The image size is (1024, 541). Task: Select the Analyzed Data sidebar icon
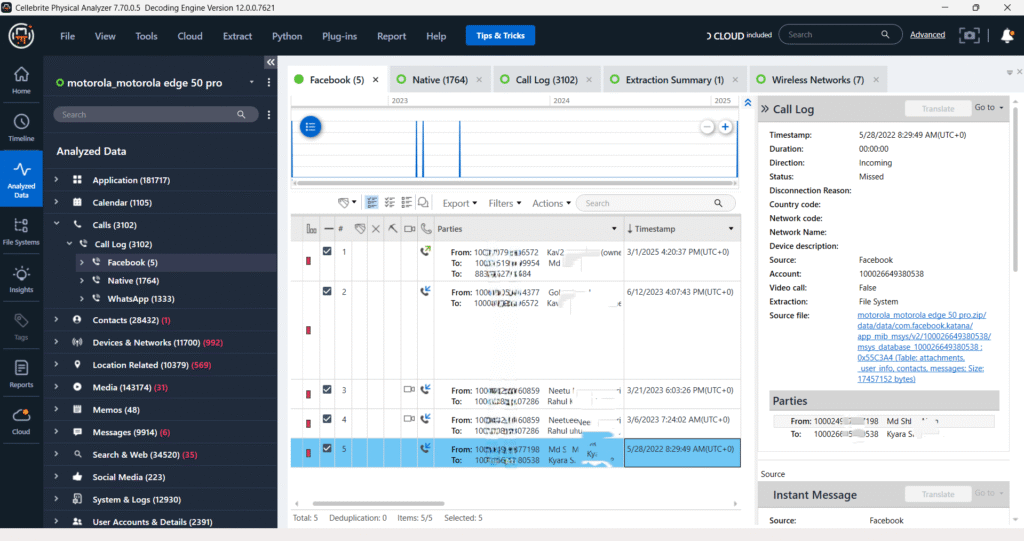click(x=21, y=178)
